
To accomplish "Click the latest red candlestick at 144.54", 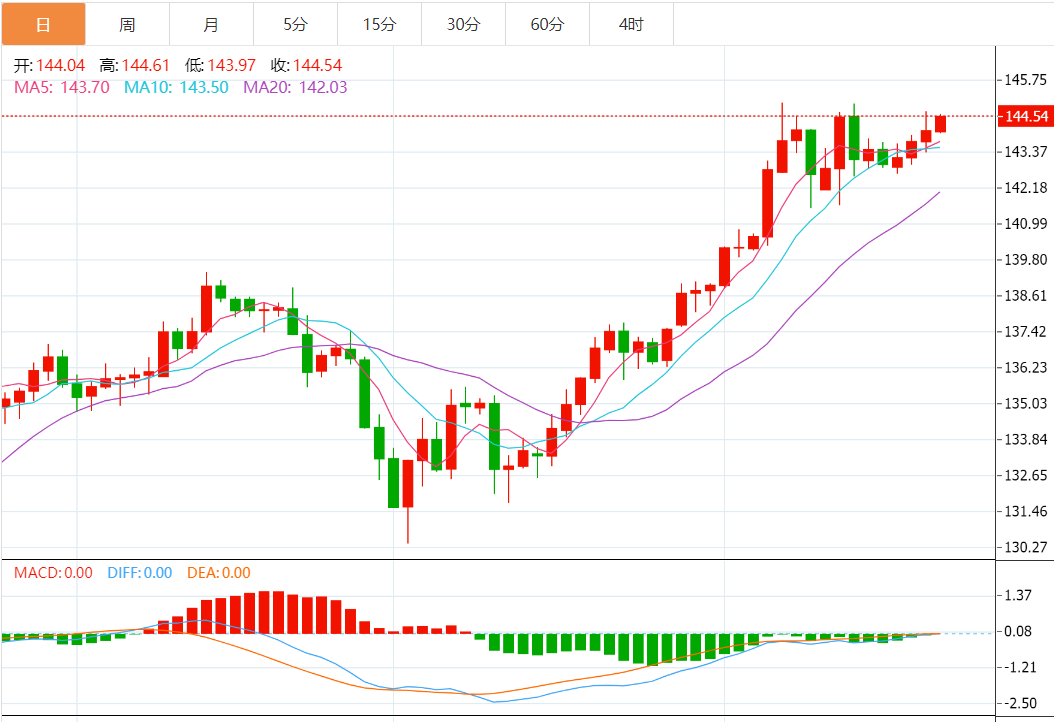I will click(940, 124).
